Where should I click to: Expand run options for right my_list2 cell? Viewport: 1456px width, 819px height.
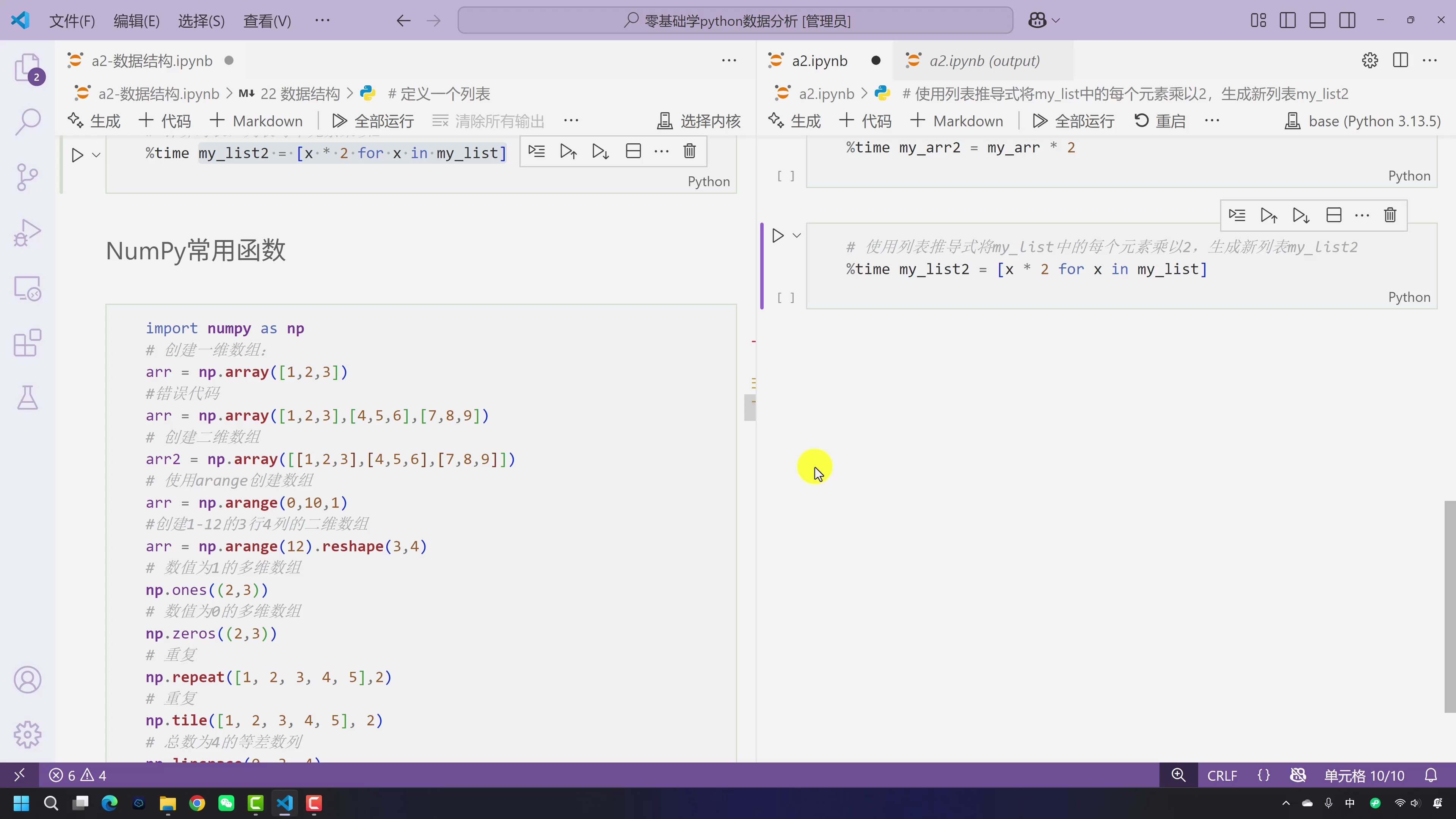(x=797, y=235)
